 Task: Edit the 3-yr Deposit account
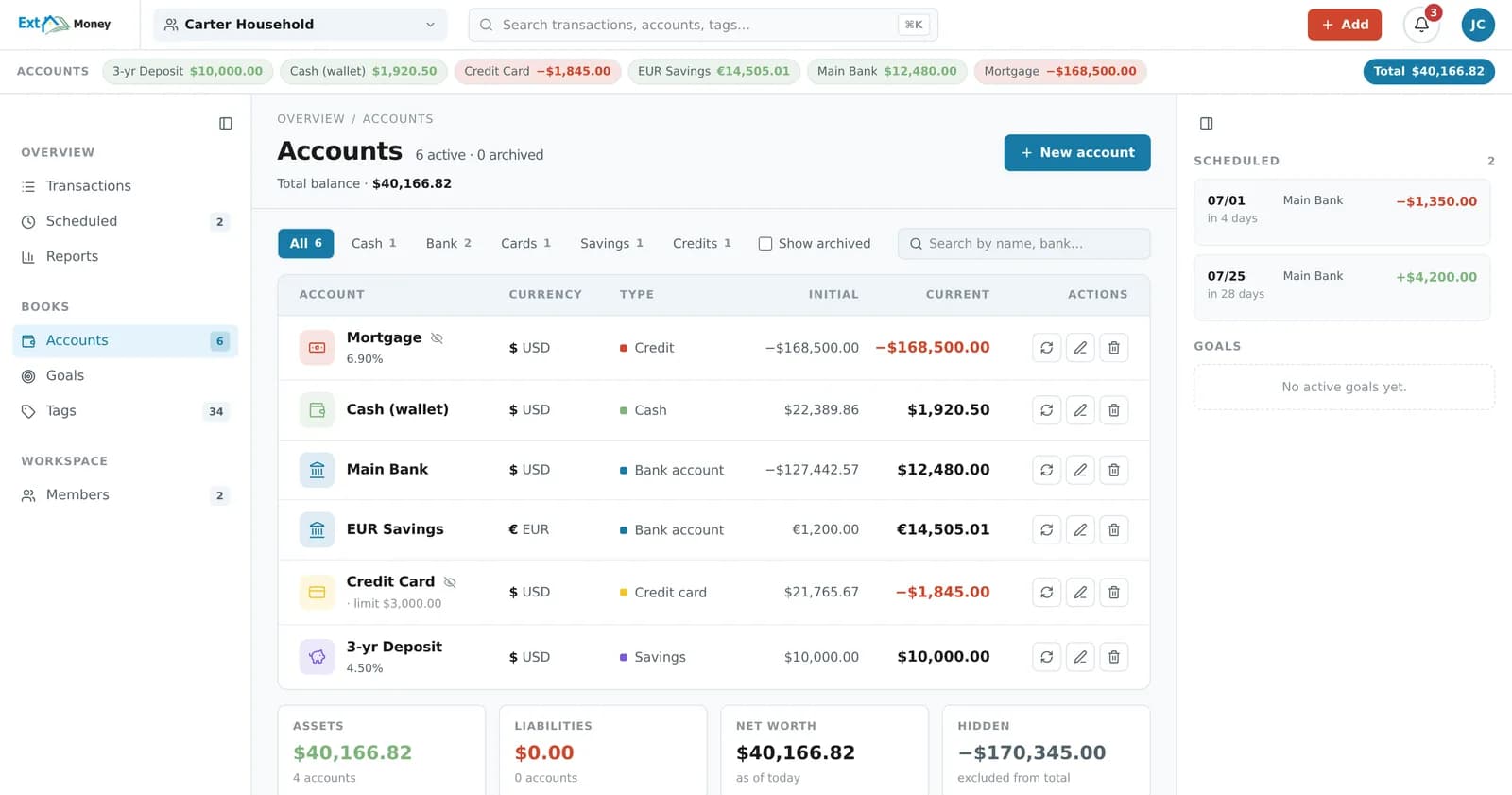coord(1080,657)
